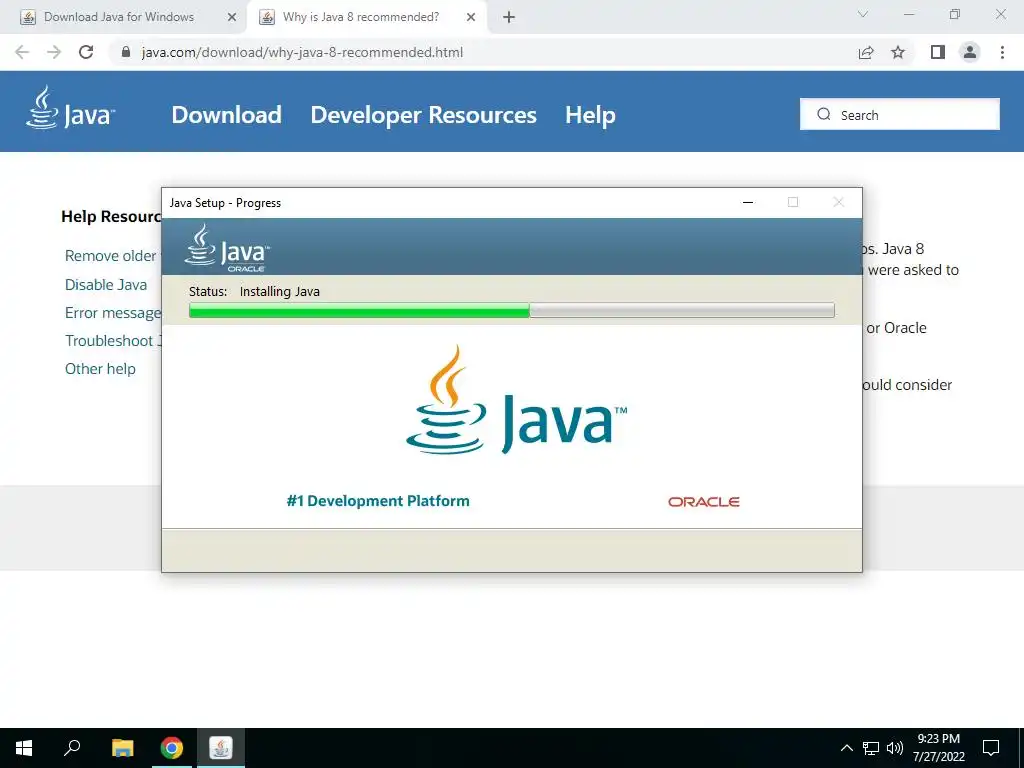Click the Java logo in site header
Viewport: 1024px width, 768px height.
(70, 108)
